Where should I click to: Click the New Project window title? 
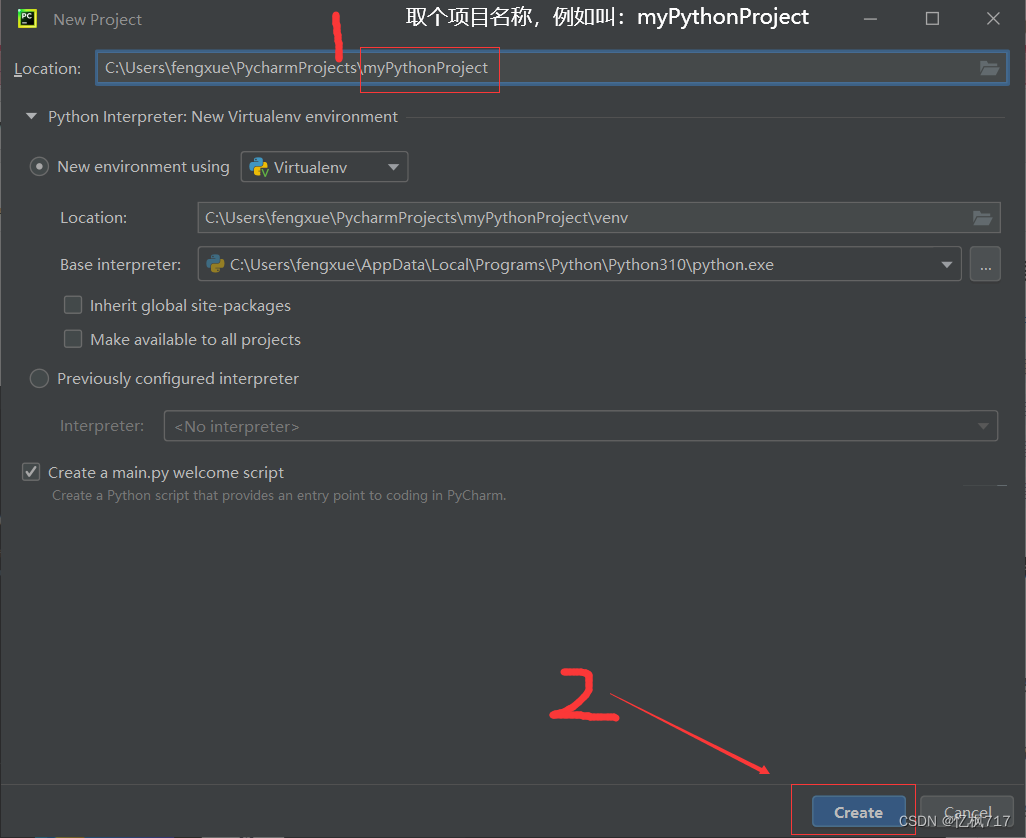coord(97,20)
